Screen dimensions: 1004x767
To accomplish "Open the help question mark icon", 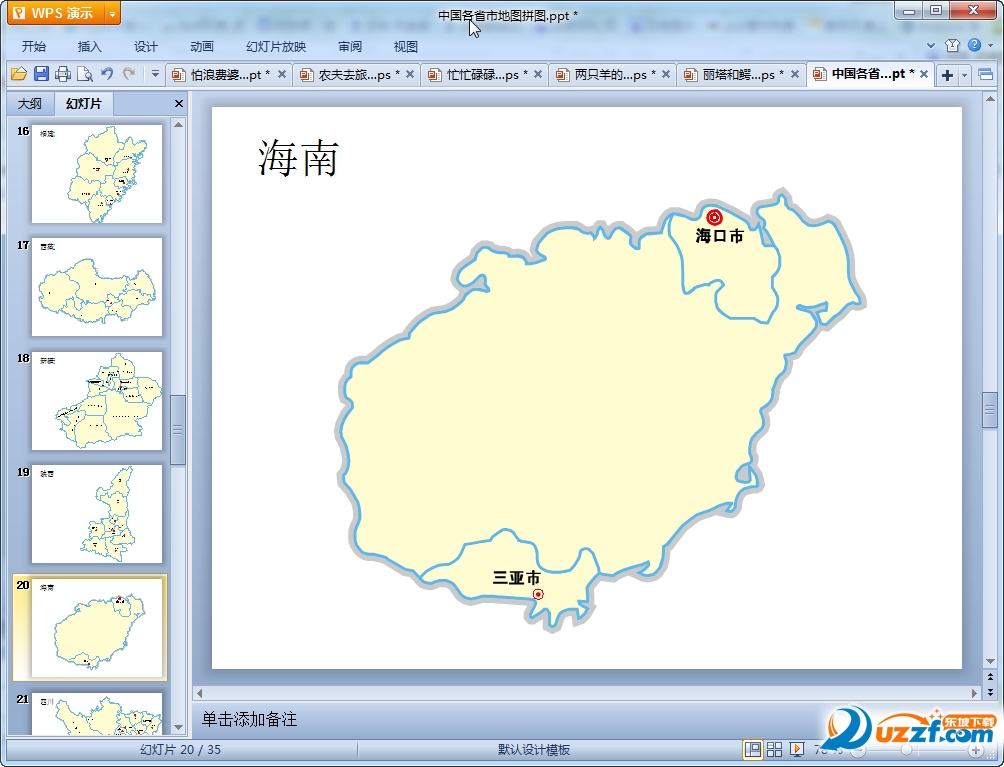I will click(975, 45).
